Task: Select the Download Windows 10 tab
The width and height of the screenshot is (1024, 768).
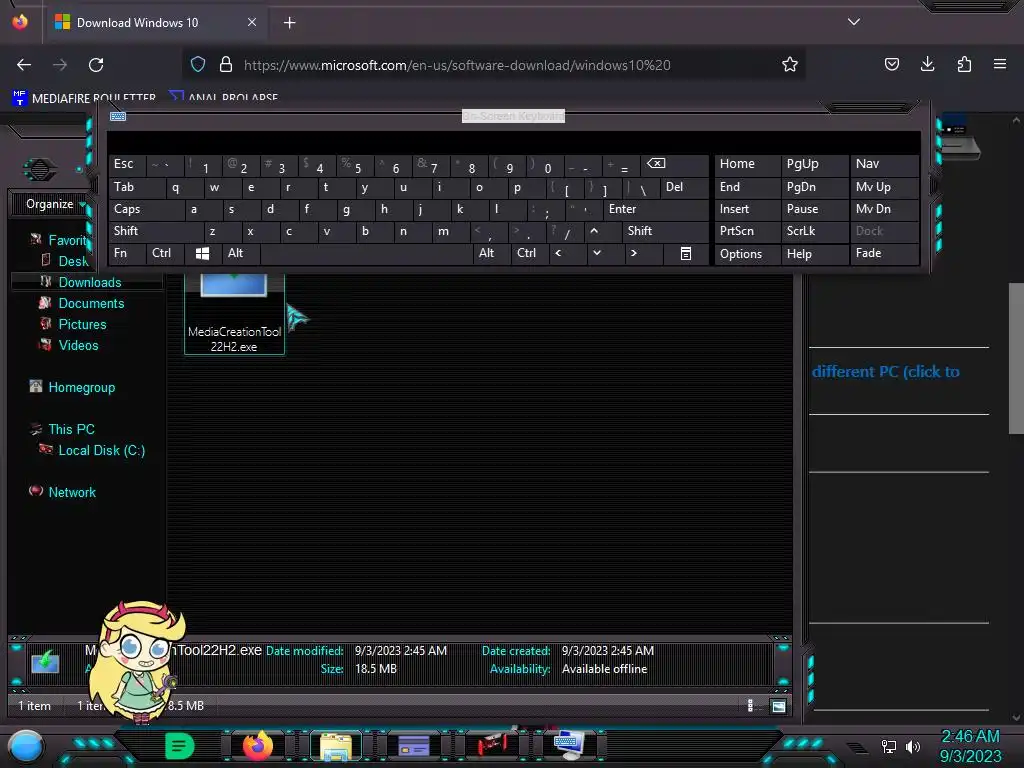Action: click(x=155, y=22)
